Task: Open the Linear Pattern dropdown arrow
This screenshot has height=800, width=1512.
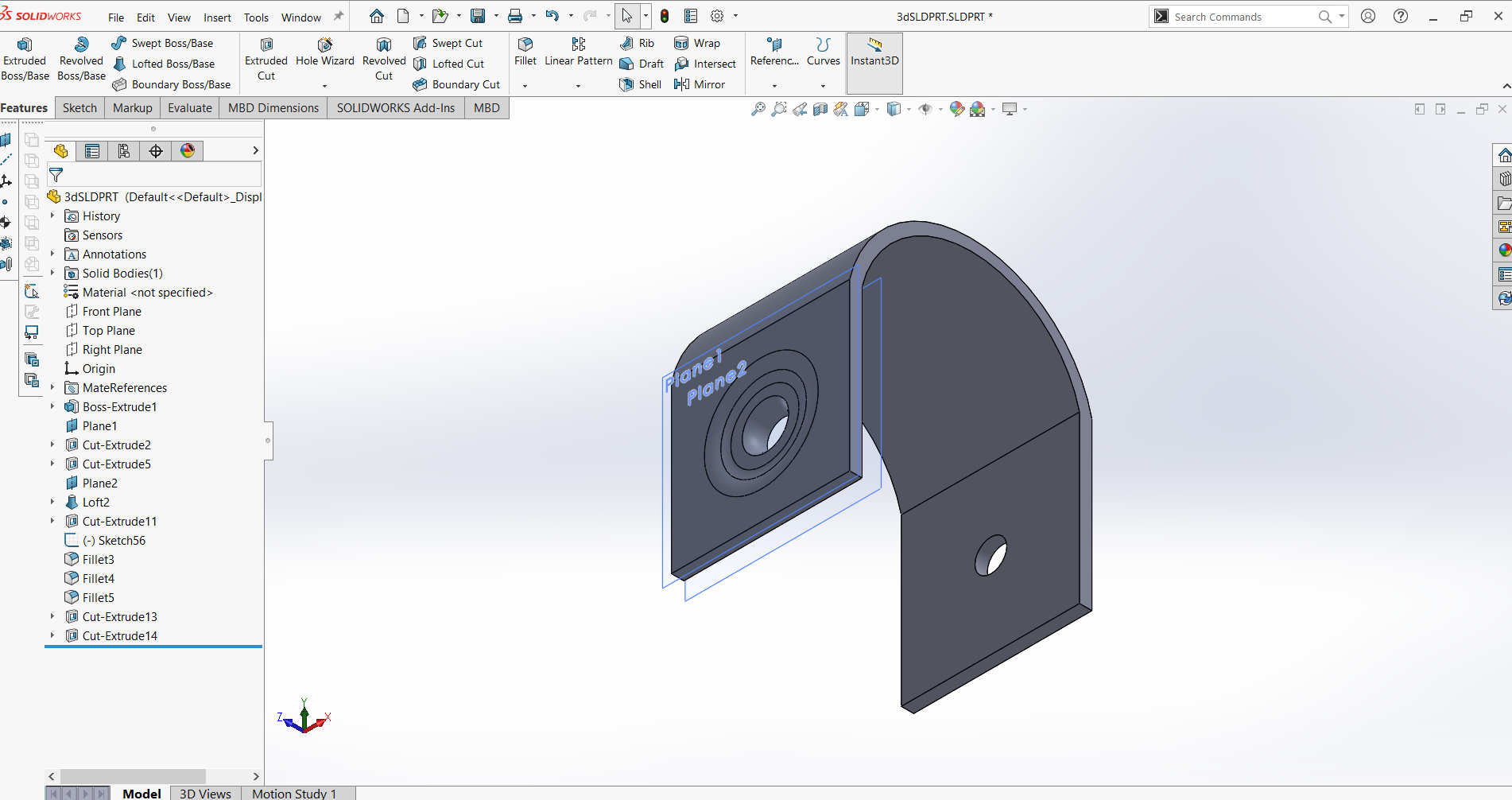Action: point(578,86)
